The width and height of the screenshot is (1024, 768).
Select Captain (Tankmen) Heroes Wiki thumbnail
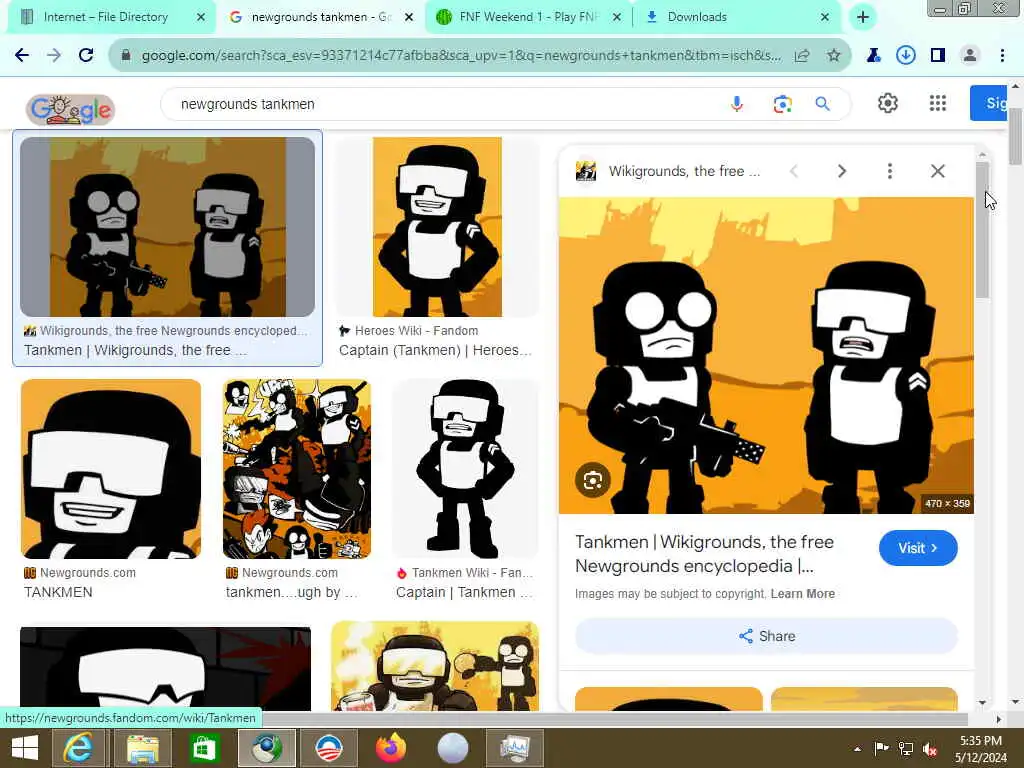pos(437,227)
